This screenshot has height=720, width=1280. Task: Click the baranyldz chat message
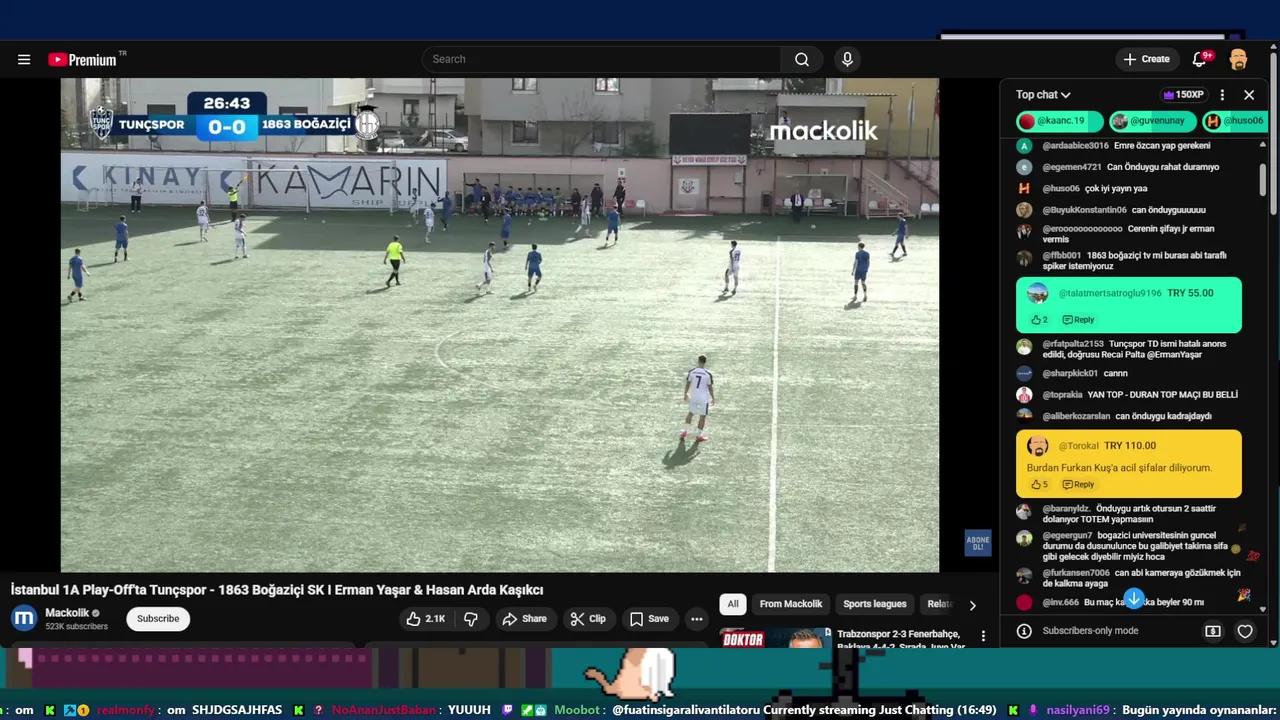[x=1128, y=514]
